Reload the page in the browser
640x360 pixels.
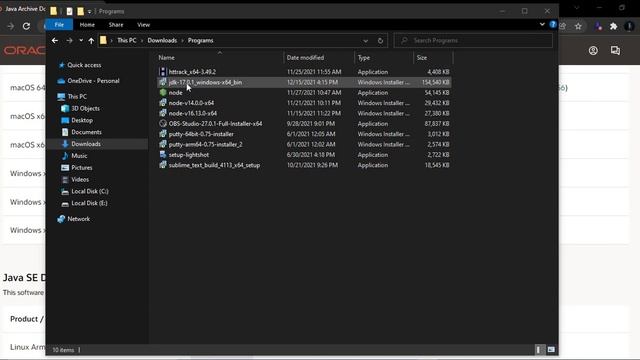pos(26,26)
